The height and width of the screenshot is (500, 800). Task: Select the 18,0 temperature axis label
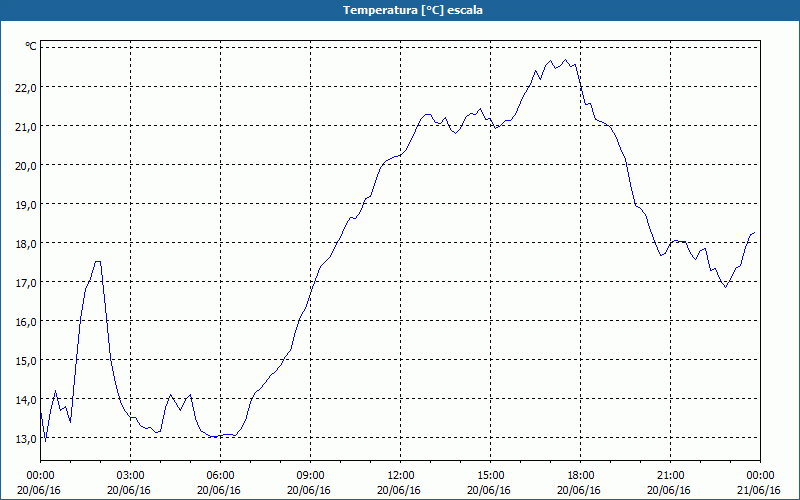click(x=26, y=243)
